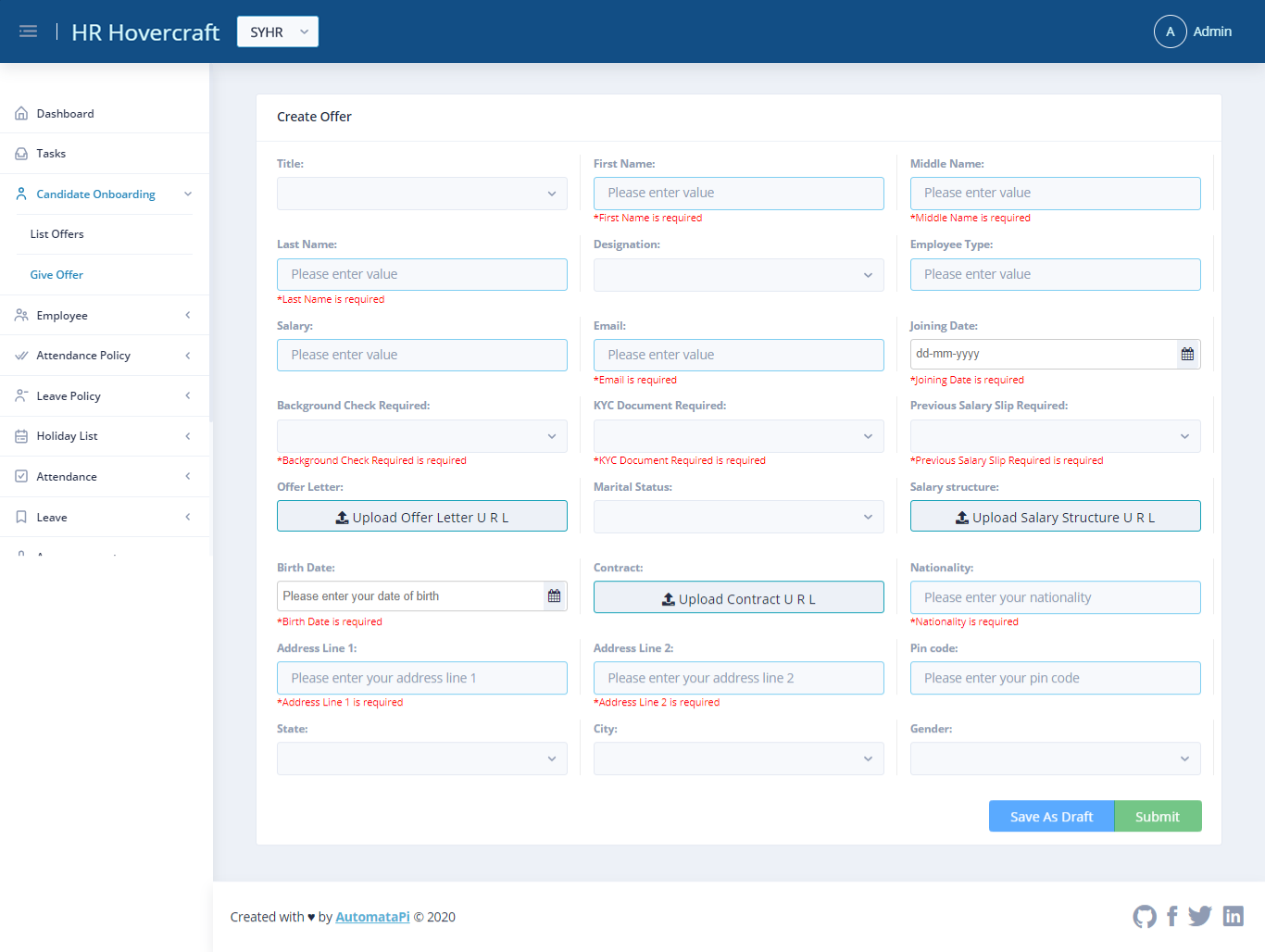Focus the Last Name input field
The height and width of the screenshot is (952, 1265).
[x=422, y=275]
